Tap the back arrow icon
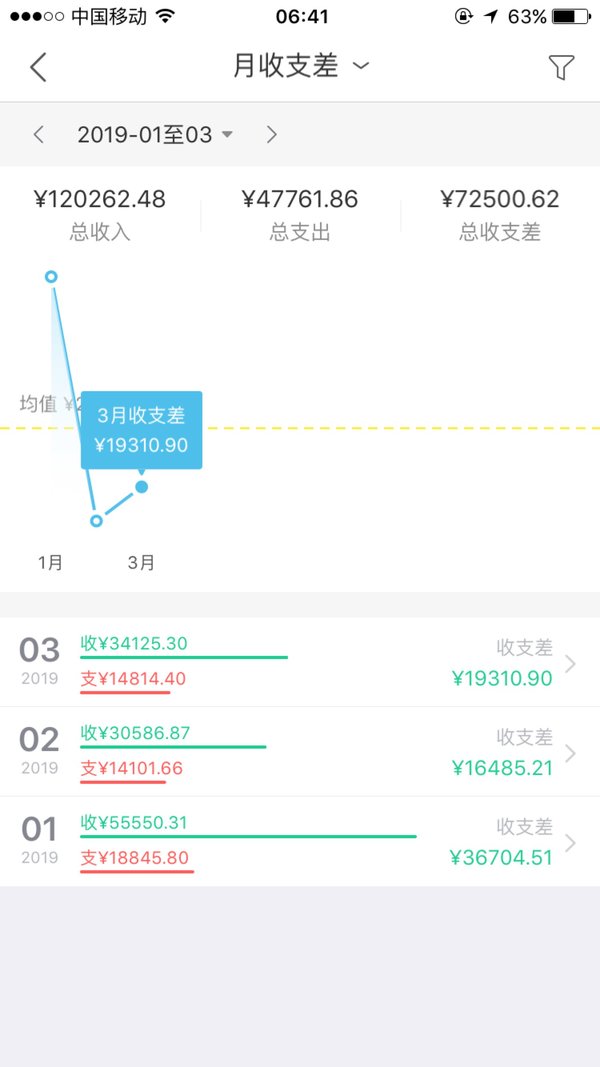 (x=38, y=67)
